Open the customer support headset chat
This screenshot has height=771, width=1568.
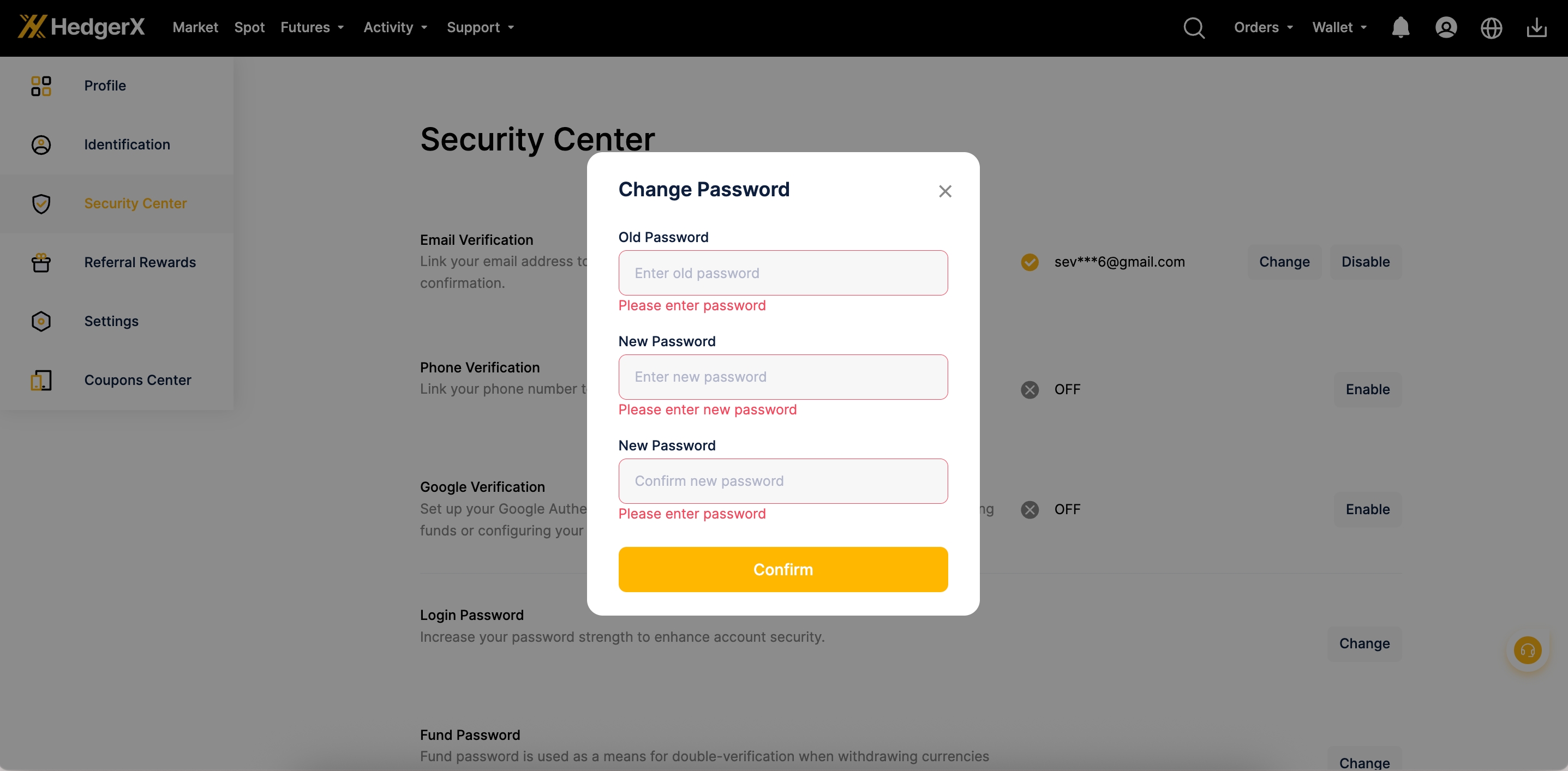(1527, 650)
